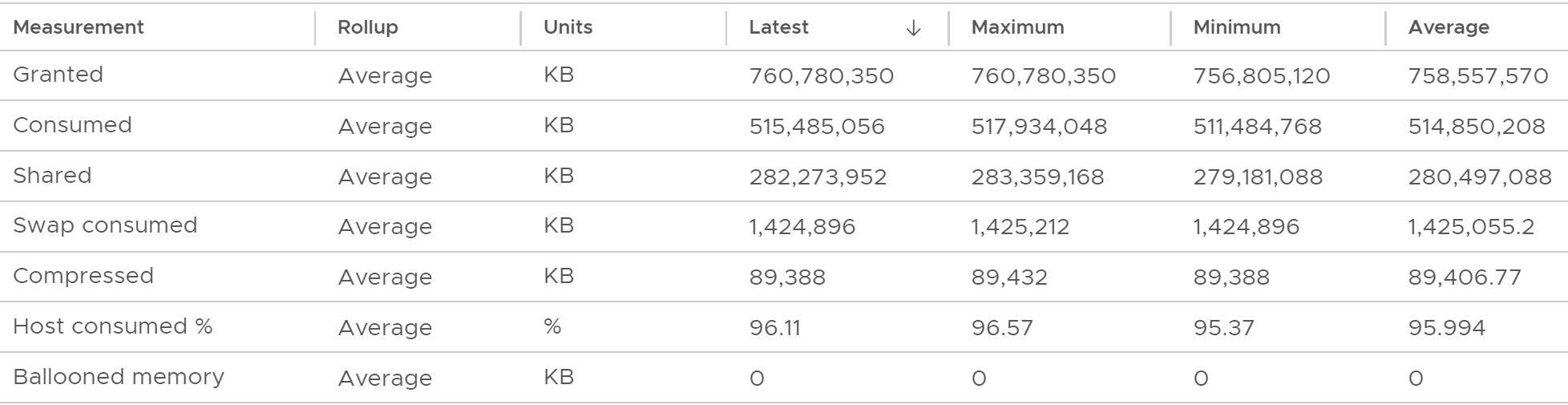Click the descending sort arrow in Latest column
The width and height of the screenshot is (1568, 405).
tap(913, 28)
